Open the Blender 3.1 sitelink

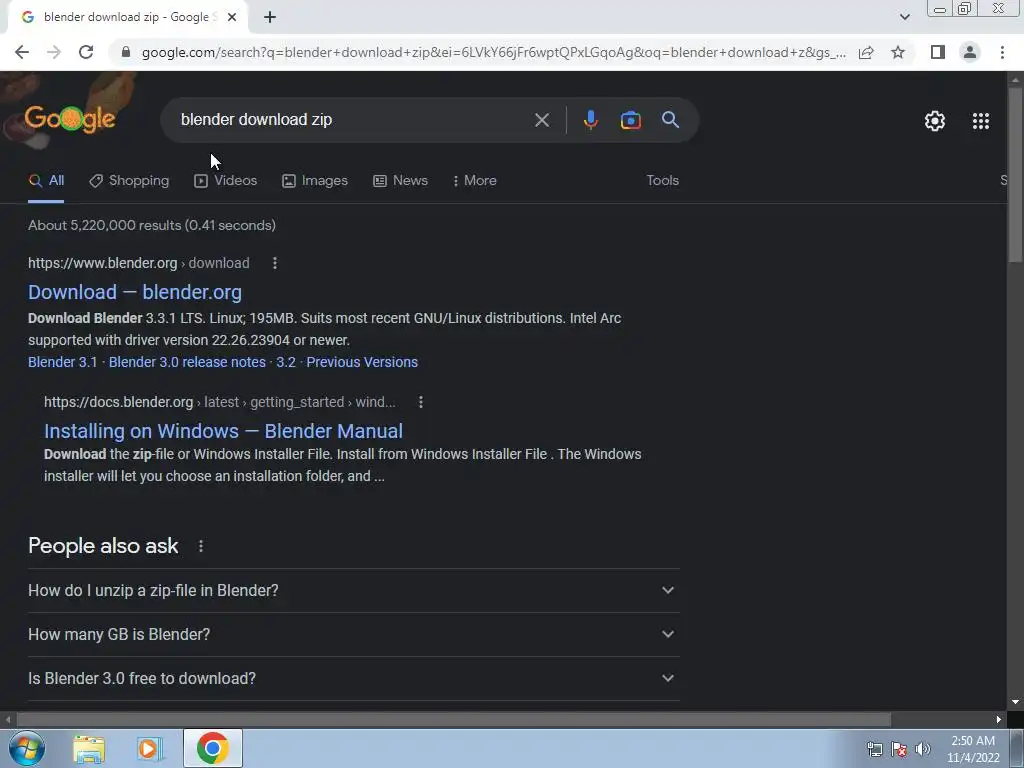point(62,362)
